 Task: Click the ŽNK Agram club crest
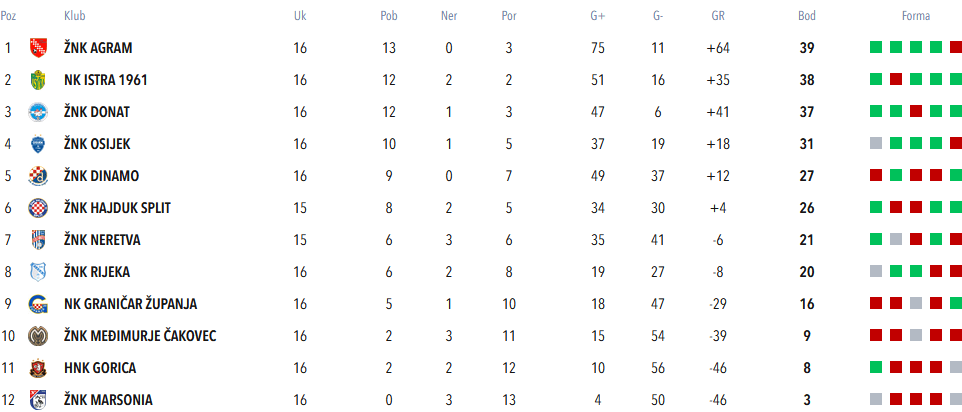[x=38, y=48]
